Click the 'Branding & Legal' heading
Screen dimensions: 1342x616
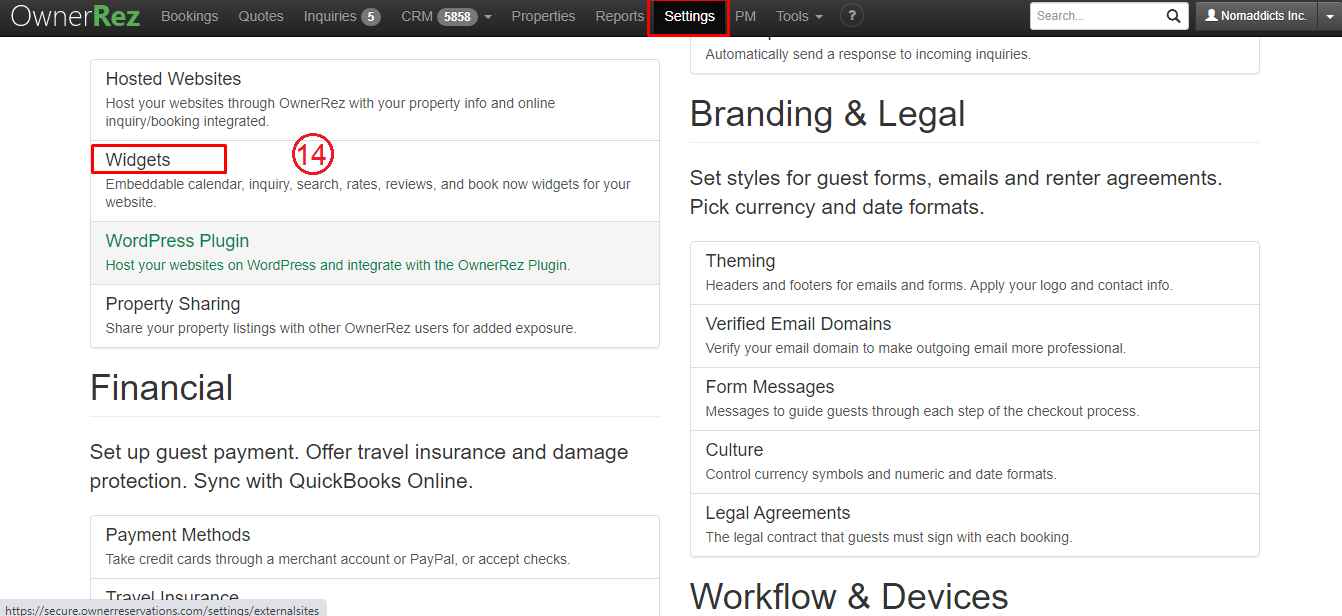pyautogui.click(x=828, y=114)
